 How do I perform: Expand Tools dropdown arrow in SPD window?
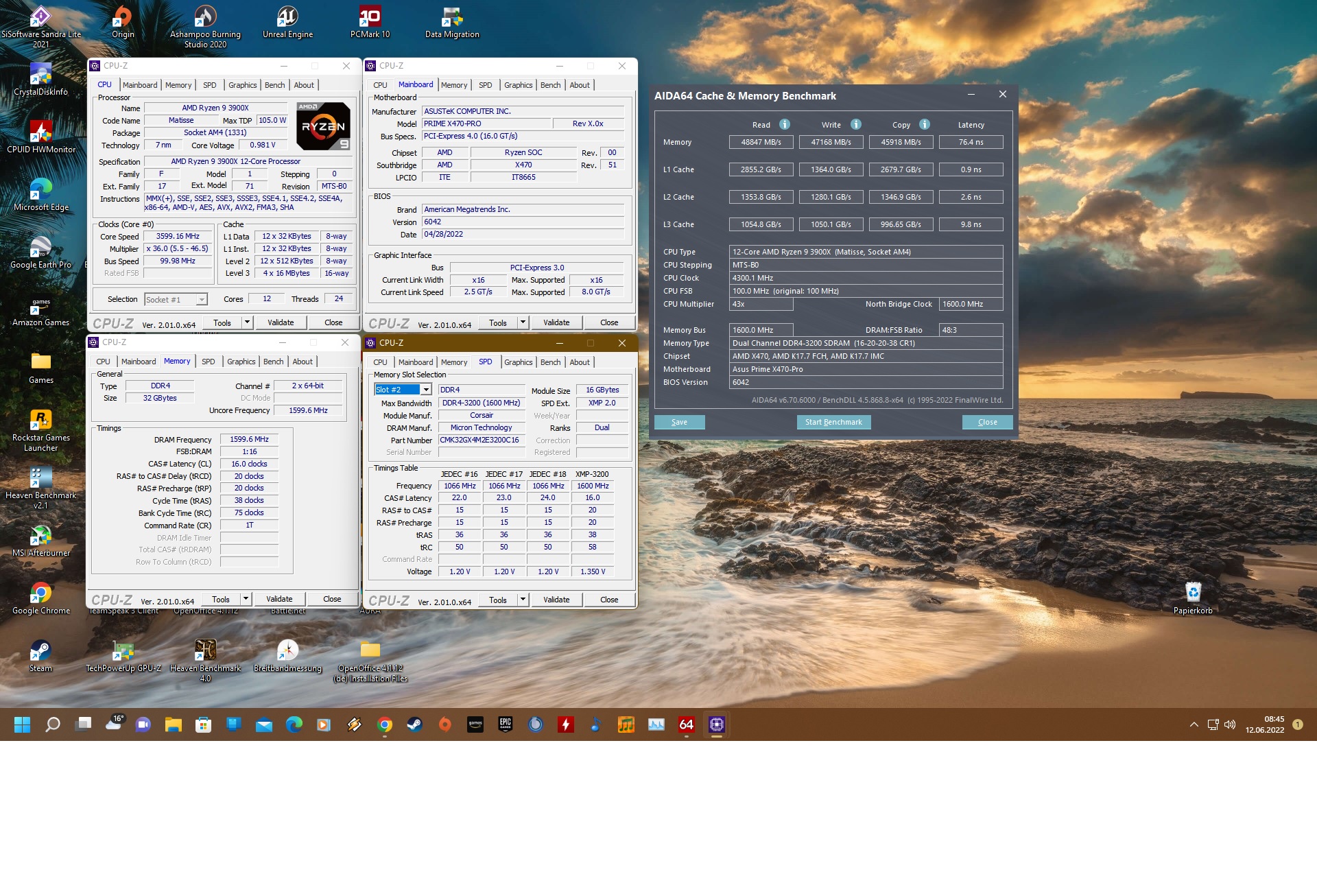(x=523, y=600)
